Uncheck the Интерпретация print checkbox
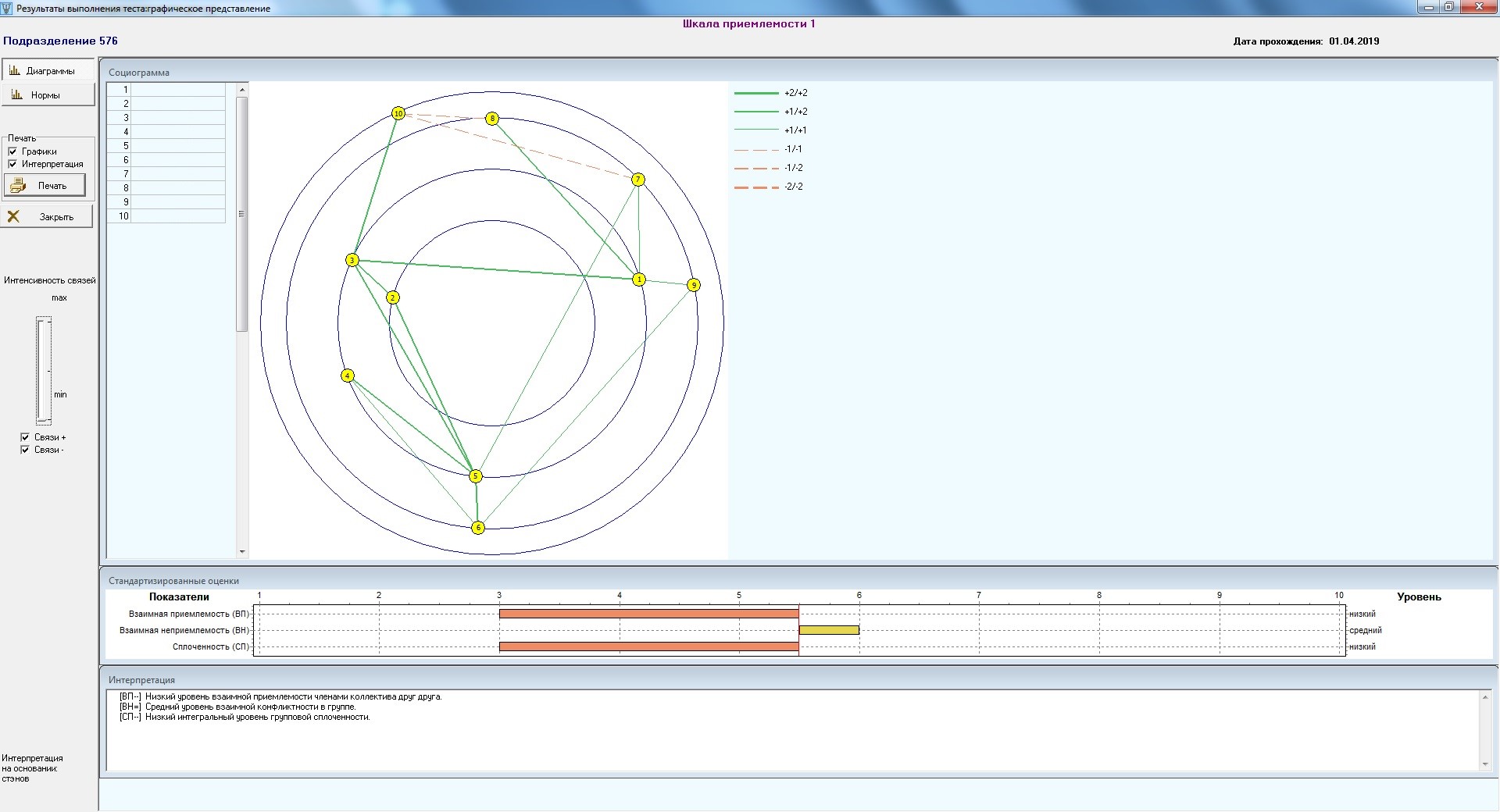Viewport: 1500px width, 812px height. 12,164
